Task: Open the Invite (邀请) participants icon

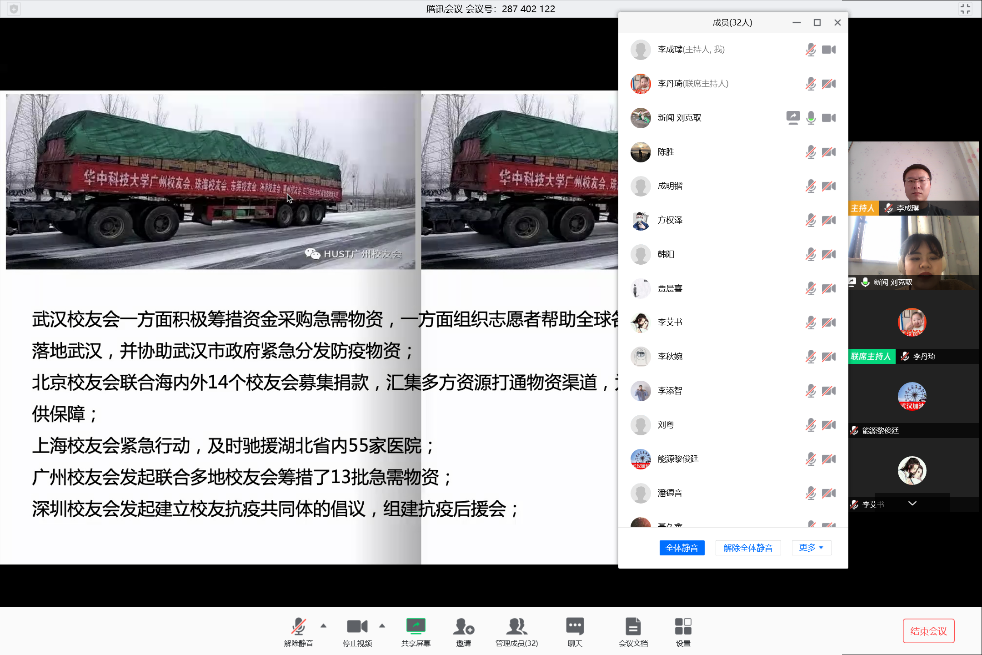Action: click(x=463, y=630)
